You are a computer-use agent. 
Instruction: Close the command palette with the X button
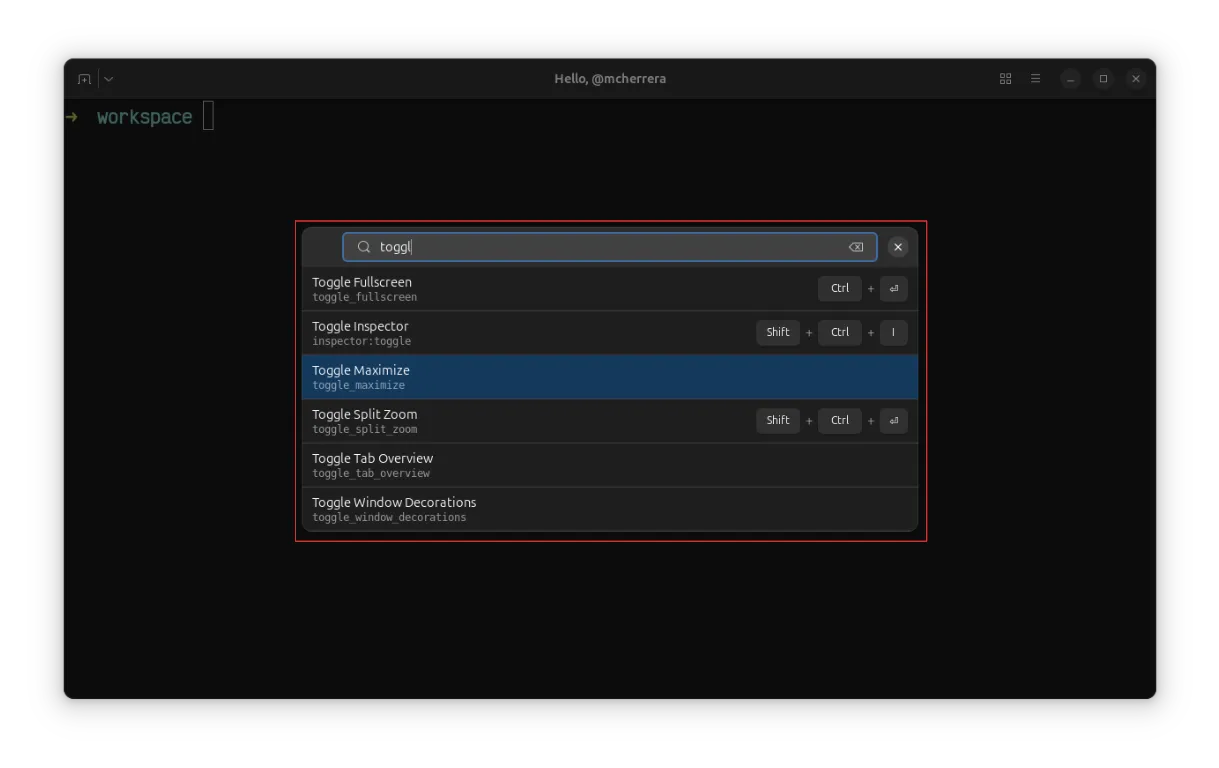pyautogui.click(x=898, y=247)
